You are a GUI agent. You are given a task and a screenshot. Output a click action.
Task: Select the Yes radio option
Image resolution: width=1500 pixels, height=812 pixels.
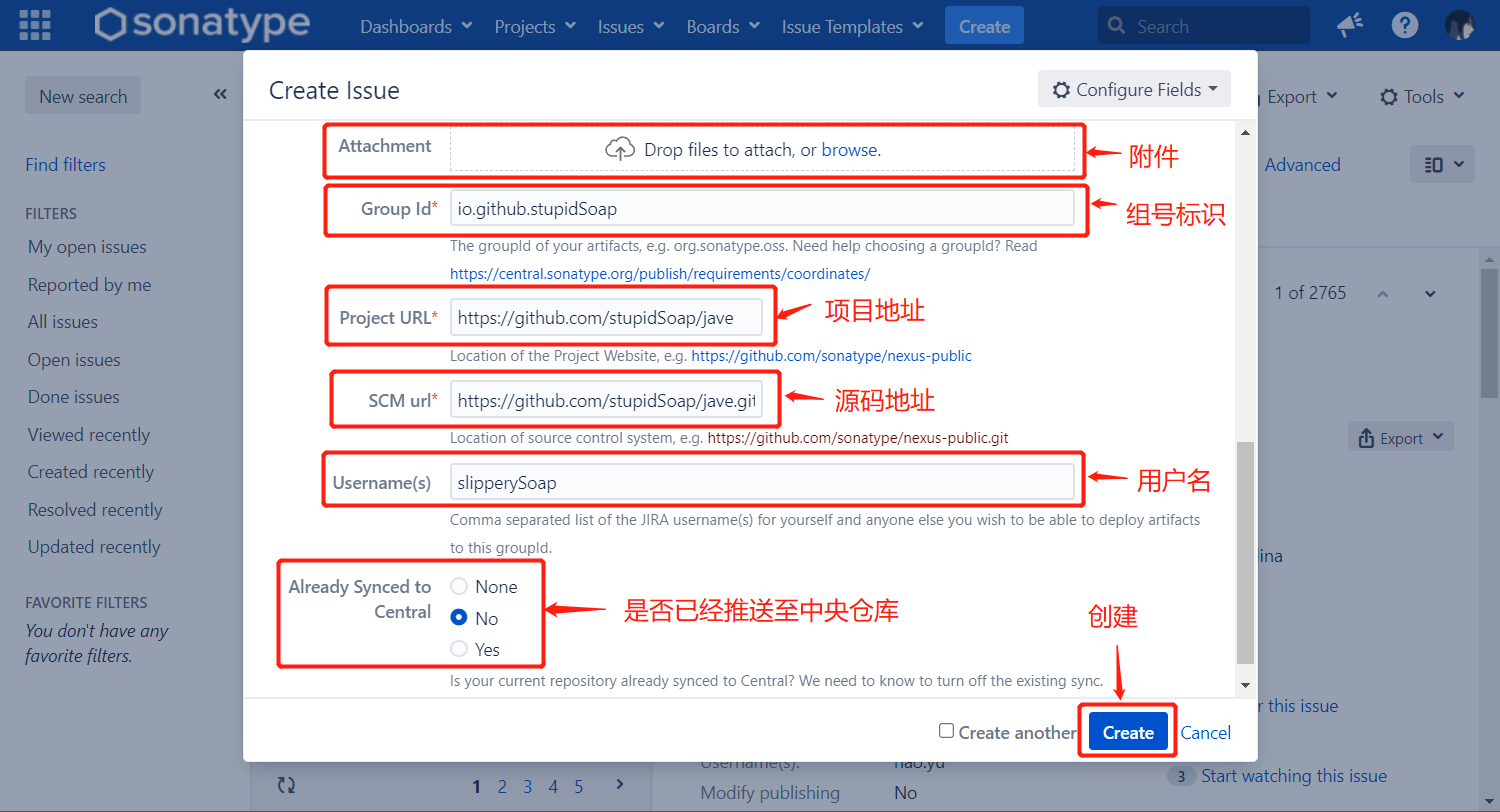459,649
